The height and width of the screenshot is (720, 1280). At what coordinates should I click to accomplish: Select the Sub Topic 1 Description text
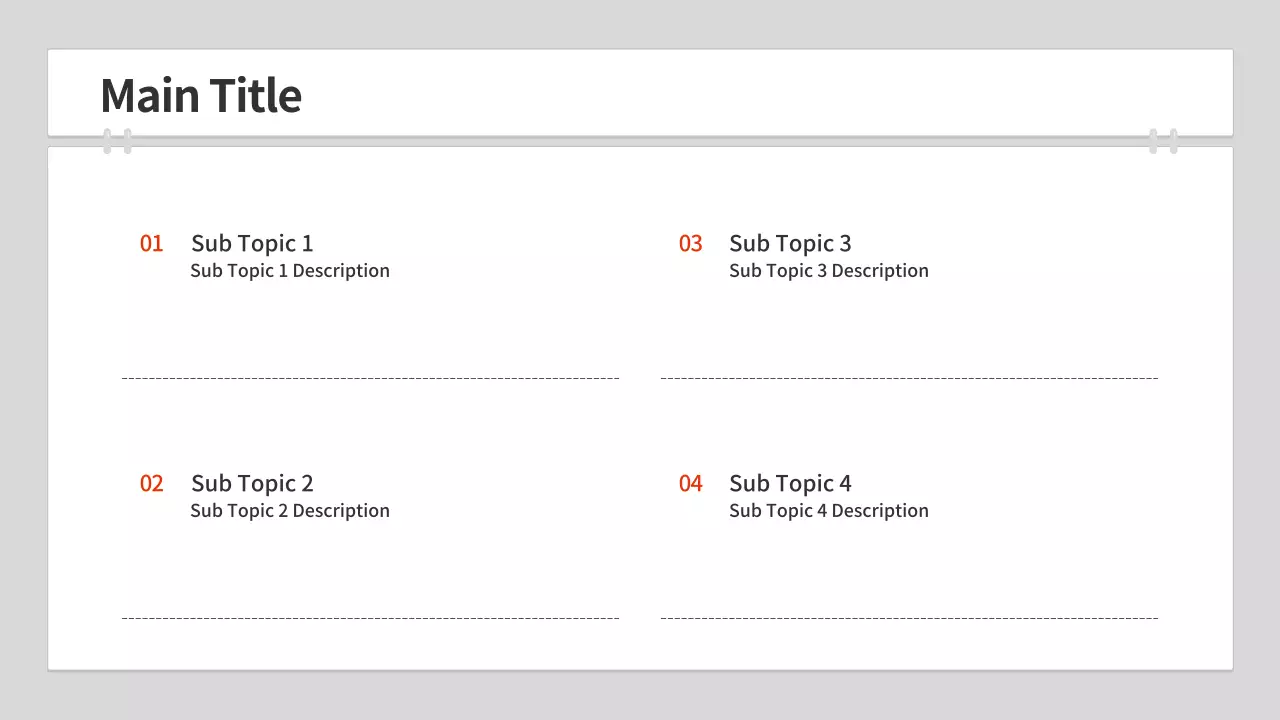(290, 271)
